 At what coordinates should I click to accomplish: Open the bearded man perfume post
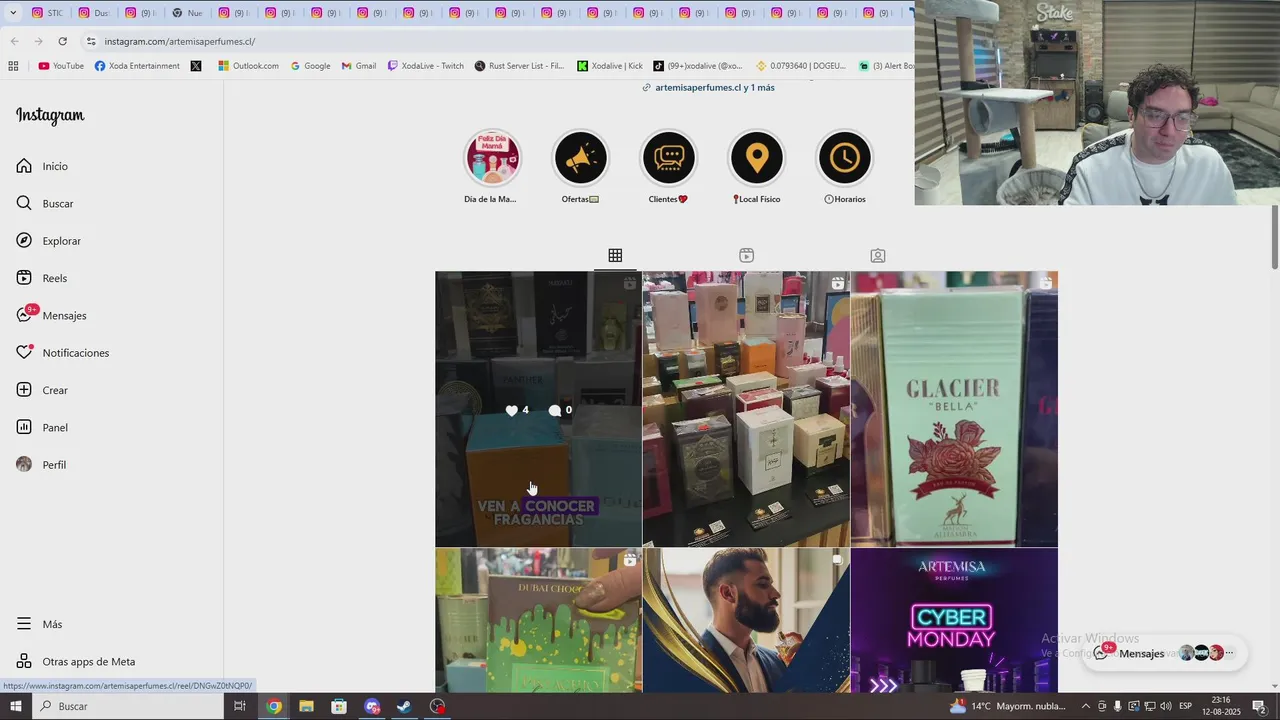746,620
